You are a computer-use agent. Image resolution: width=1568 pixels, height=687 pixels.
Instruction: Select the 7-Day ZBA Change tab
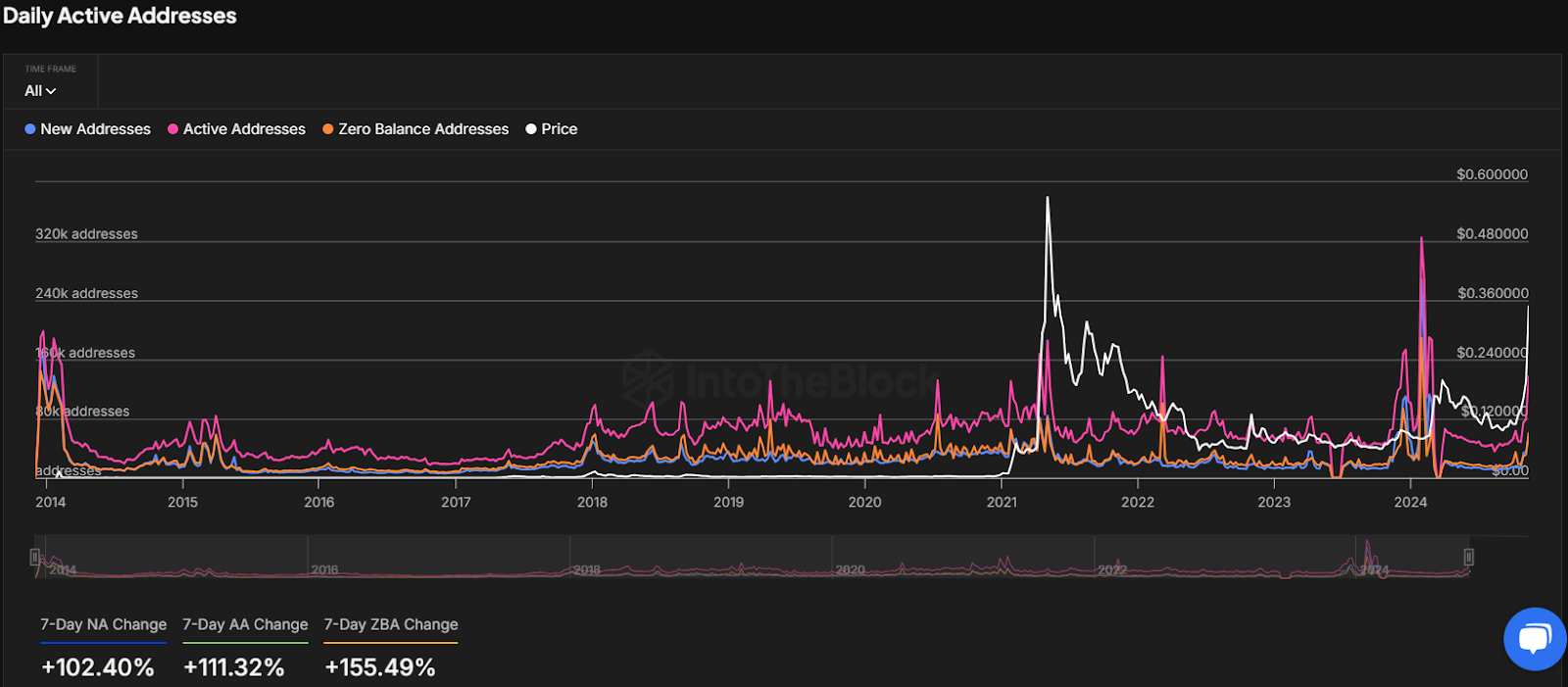pyautogui.click(x=391, y=625)
